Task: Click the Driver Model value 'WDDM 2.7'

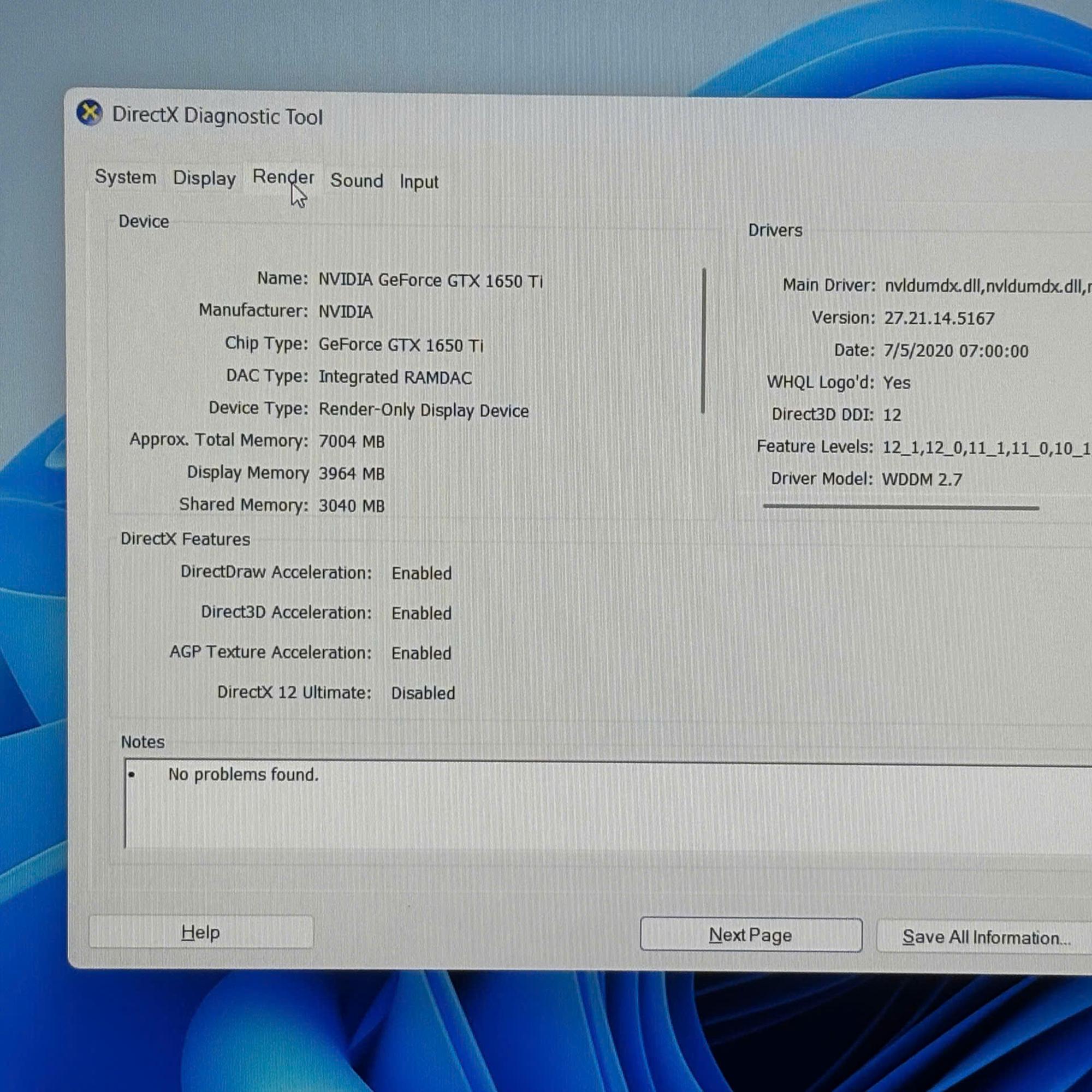Action: [921, 479]
